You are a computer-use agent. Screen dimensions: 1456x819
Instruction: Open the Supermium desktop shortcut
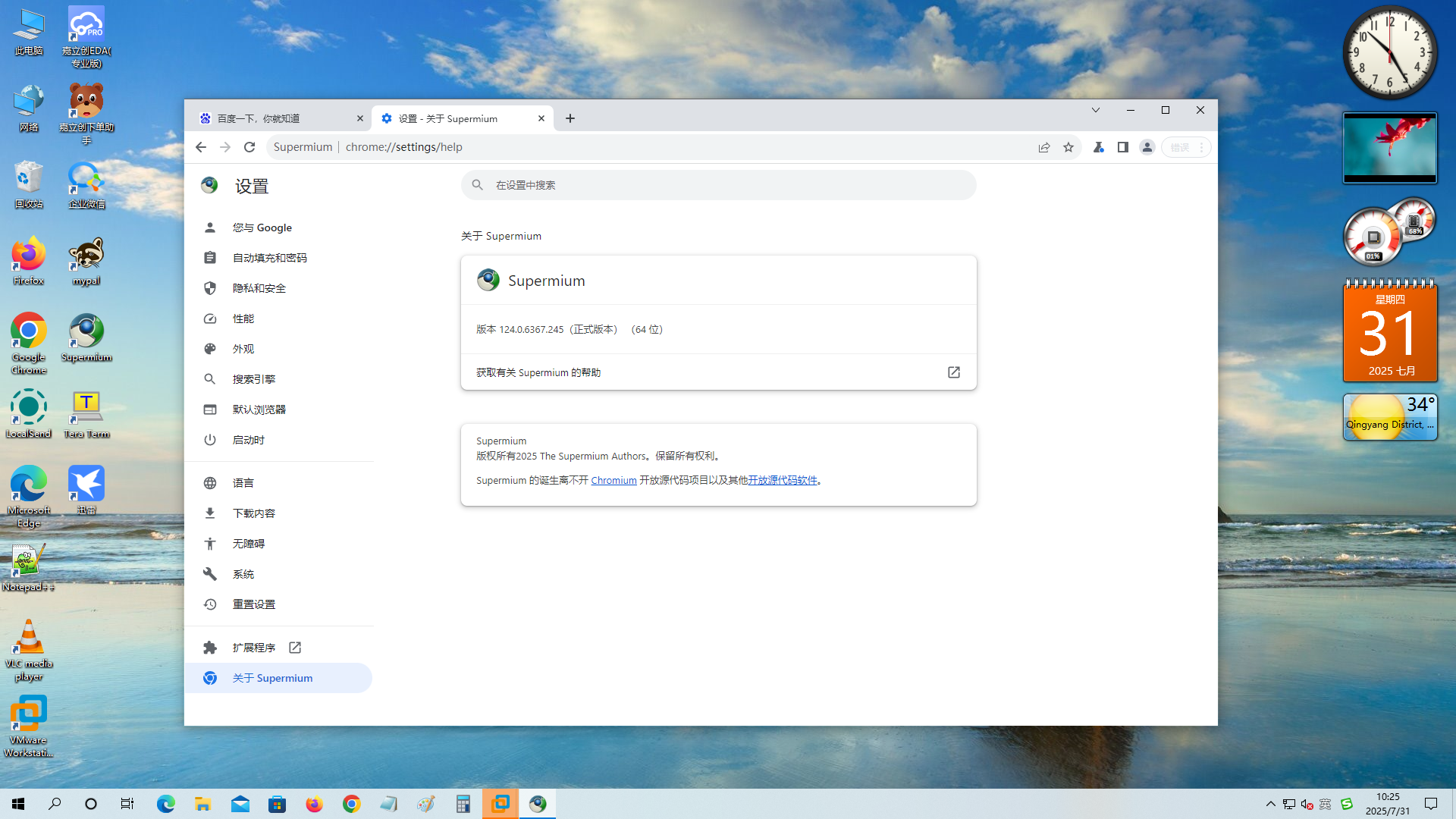[x=86, y=338]
